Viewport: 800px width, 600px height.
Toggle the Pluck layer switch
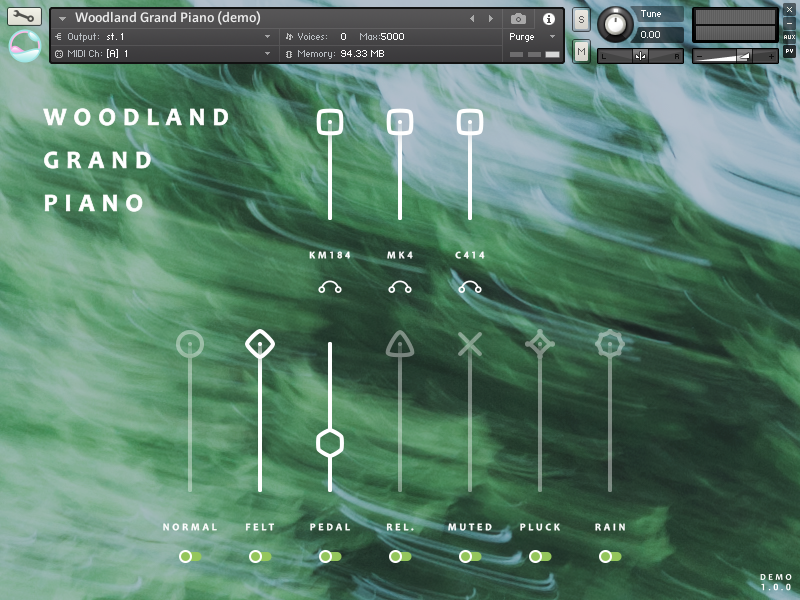point(540,556)
